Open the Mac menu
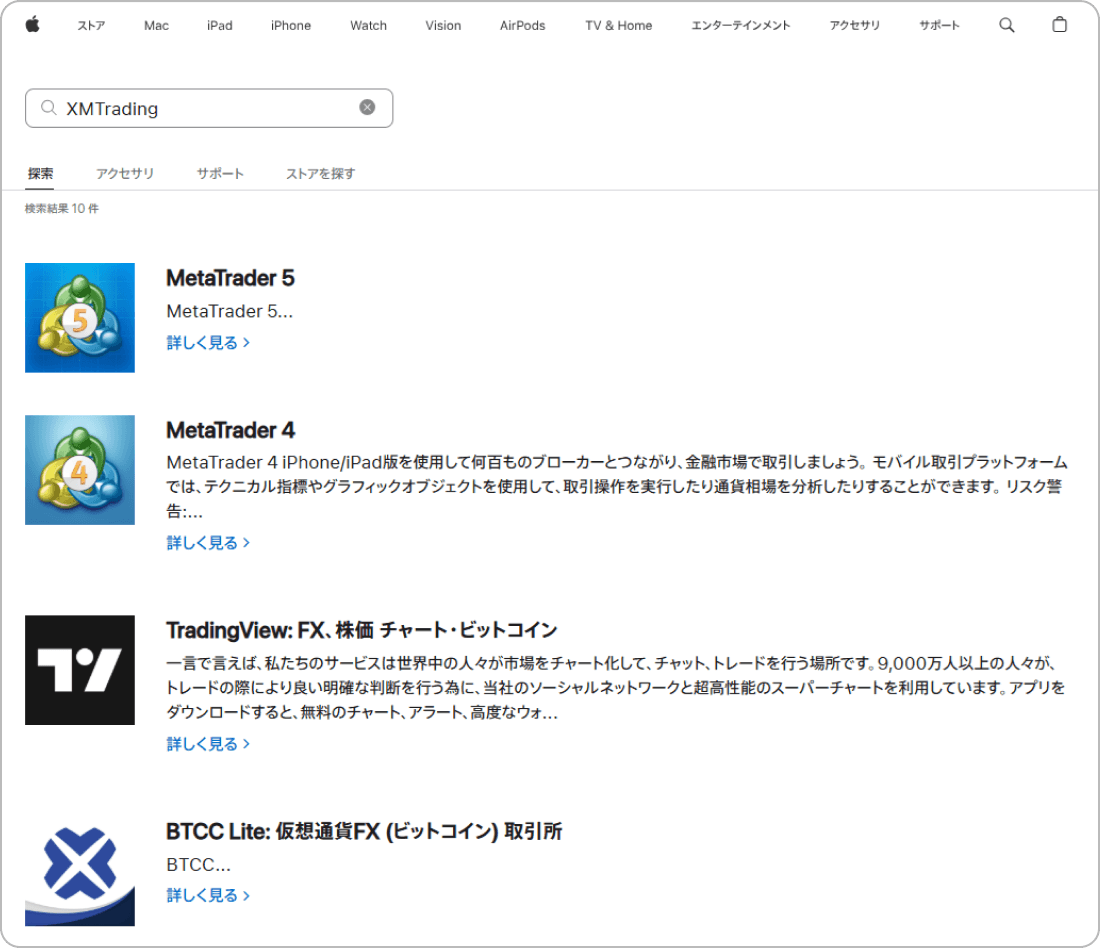The width and height of the screenshot is (1100, 948). (156, 26)
